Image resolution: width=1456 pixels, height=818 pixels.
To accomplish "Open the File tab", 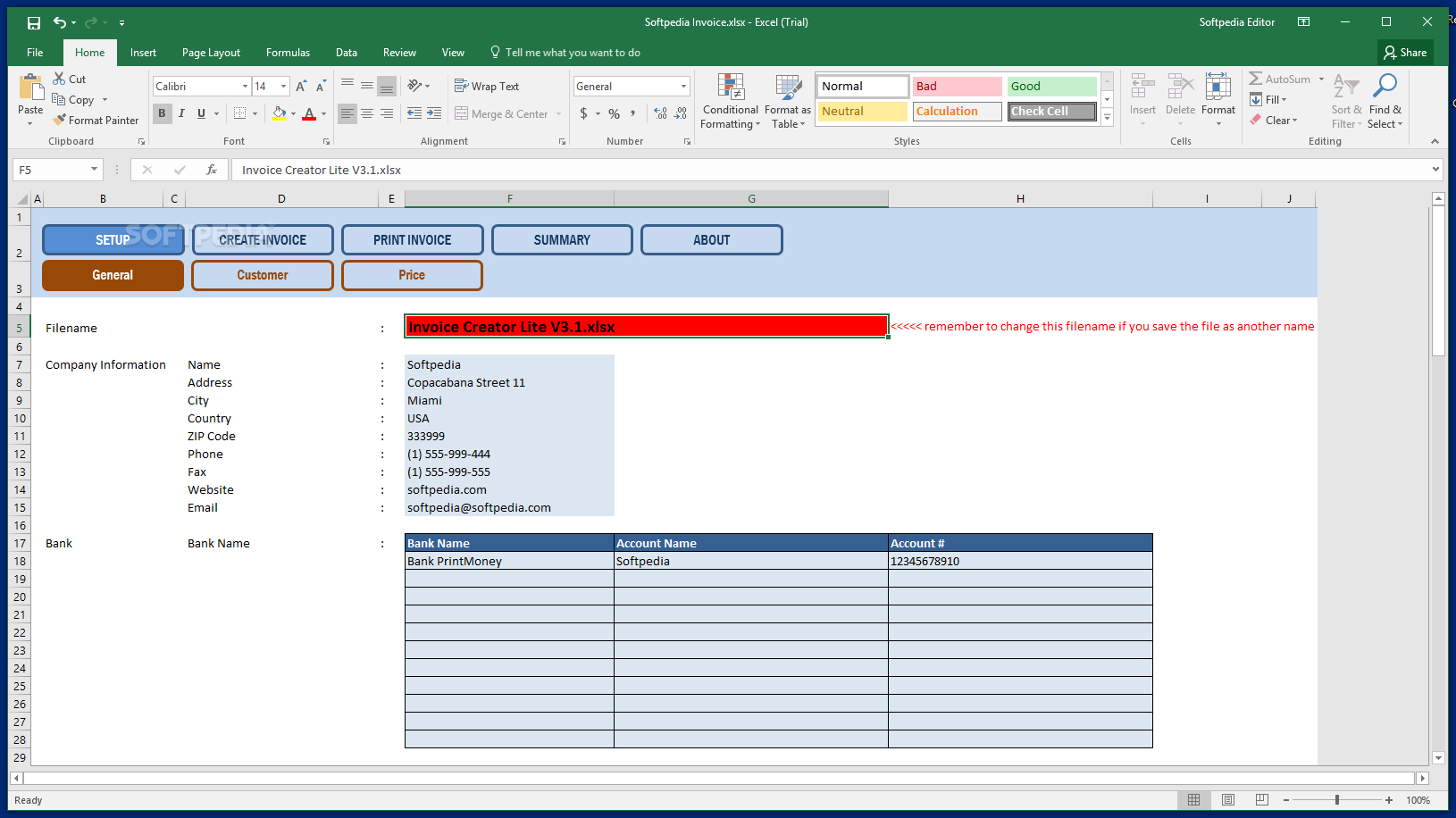I will tap(35, 53).
